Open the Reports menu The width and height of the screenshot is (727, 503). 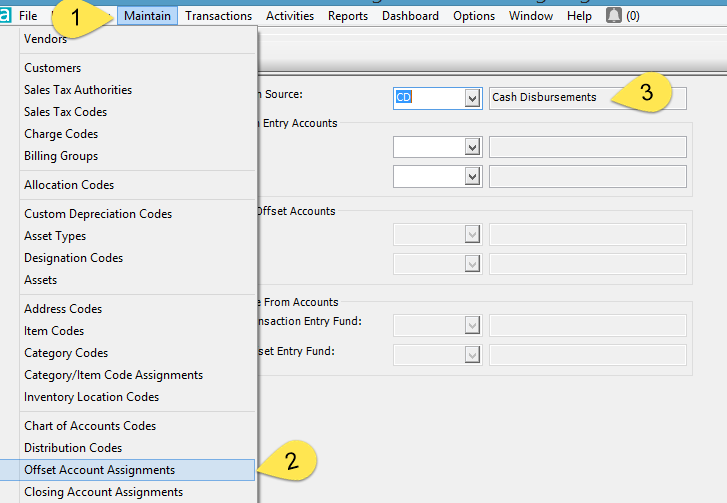point(348,16)
